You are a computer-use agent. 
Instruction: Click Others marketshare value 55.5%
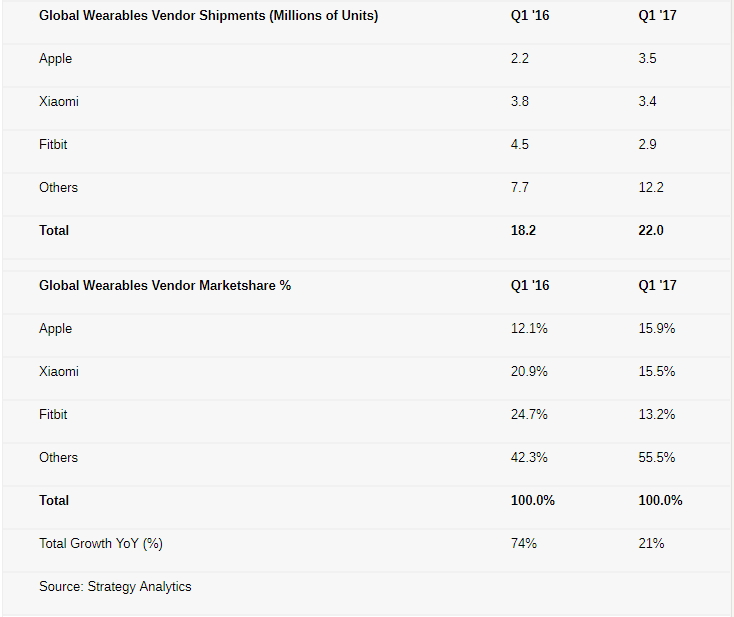pyautogui.click(x=657, y=458)
